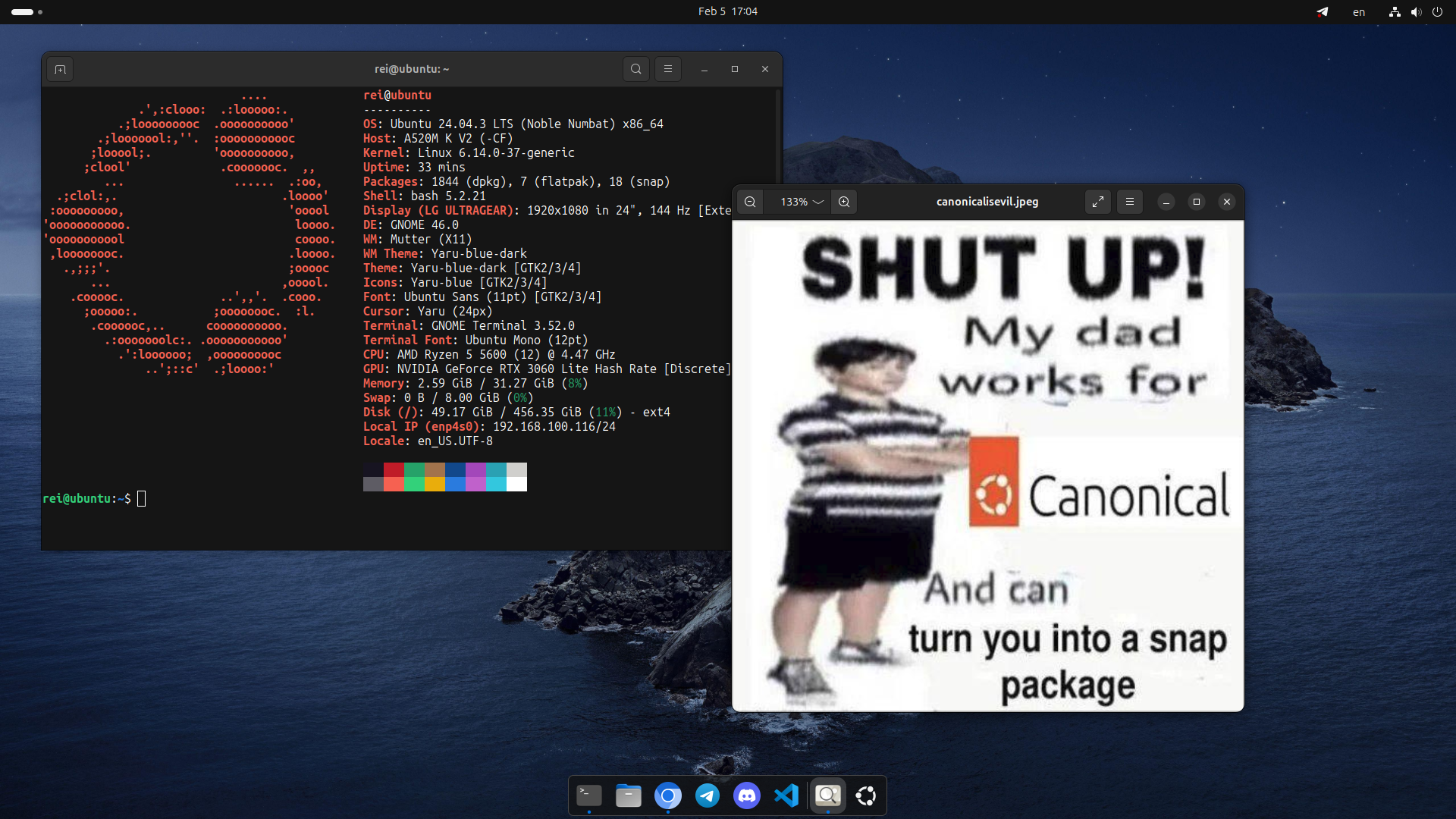Open the en input language menu
The image size is (1456, 819).
tap(1358, 12)
